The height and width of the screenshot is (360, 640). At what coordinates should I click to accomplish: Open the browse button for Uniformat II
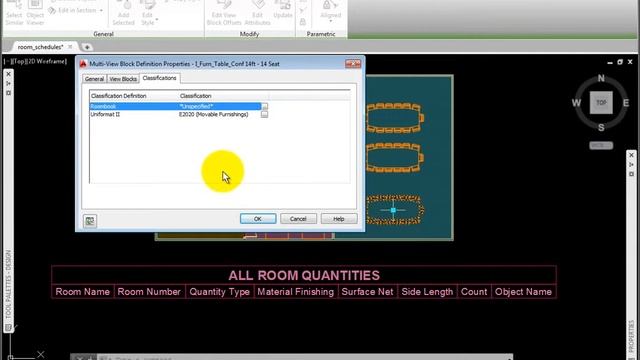click(264, 115)
